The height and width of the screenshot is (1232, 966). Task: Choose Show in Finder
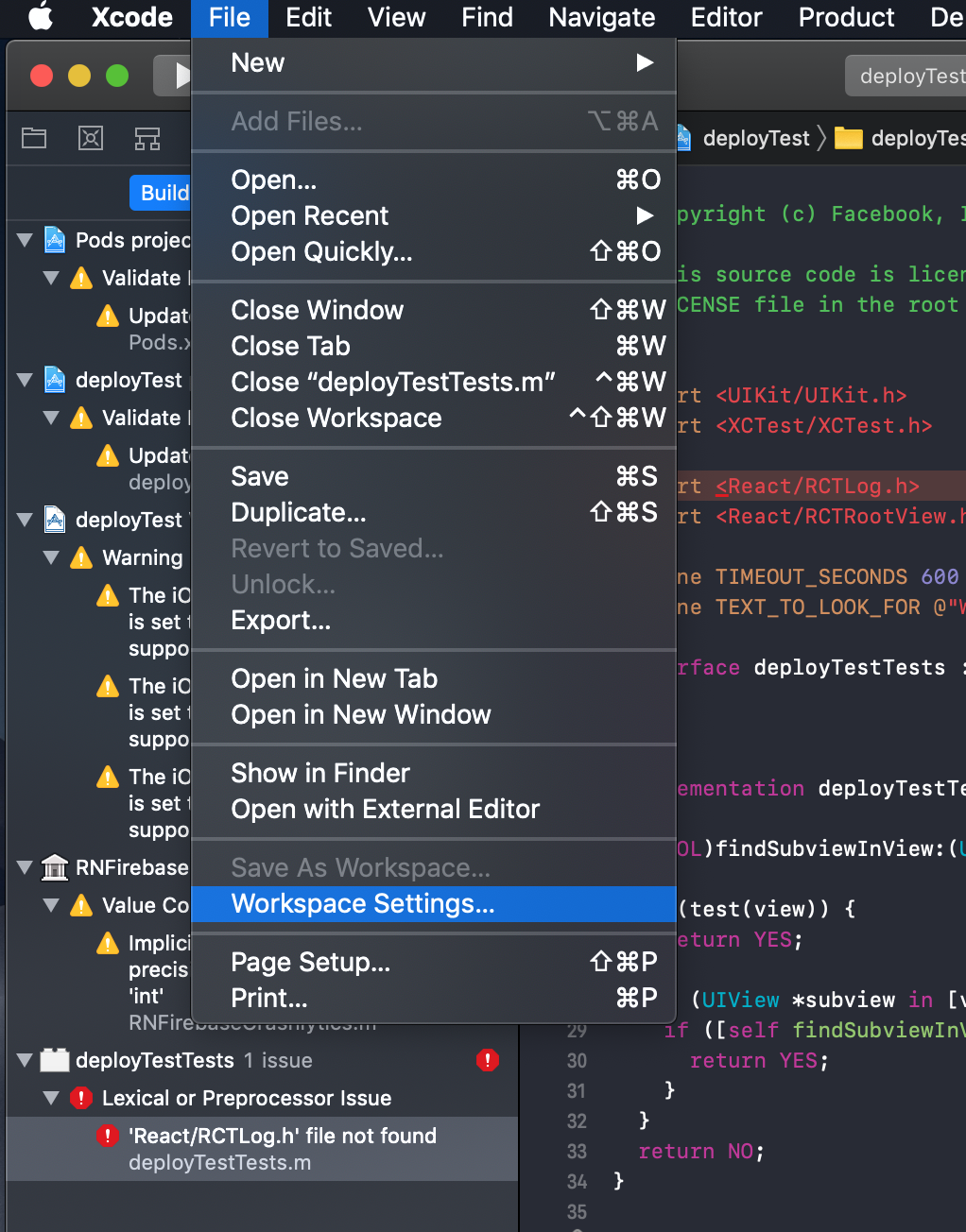coord(434,774)
